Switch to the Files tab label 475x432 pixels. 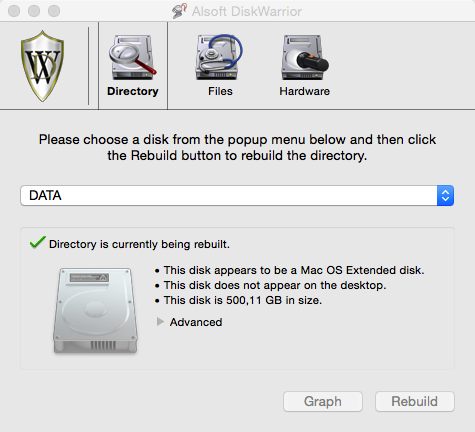pyautogui.click(x=220, y=91)
